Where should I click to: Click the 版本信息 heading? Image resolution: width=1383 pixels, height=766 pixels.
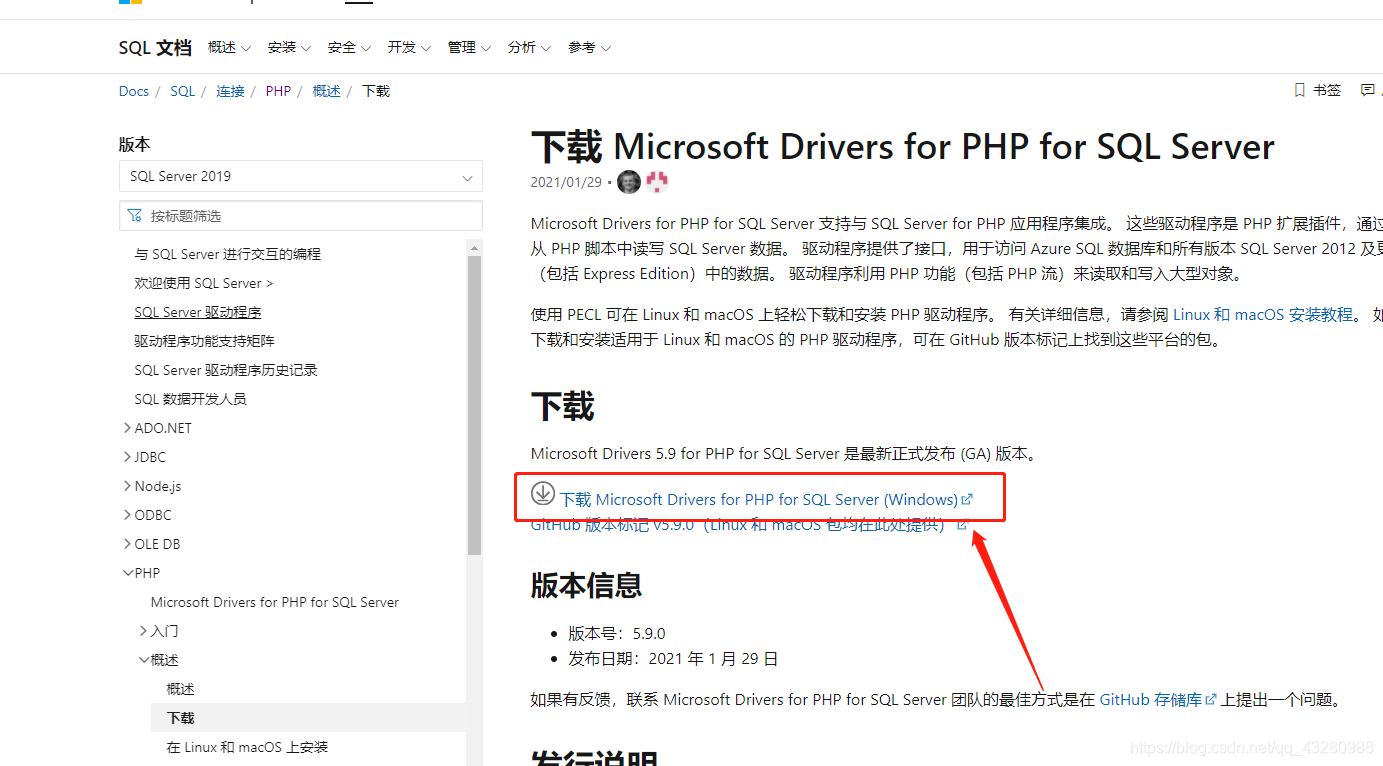coord(586,585)
